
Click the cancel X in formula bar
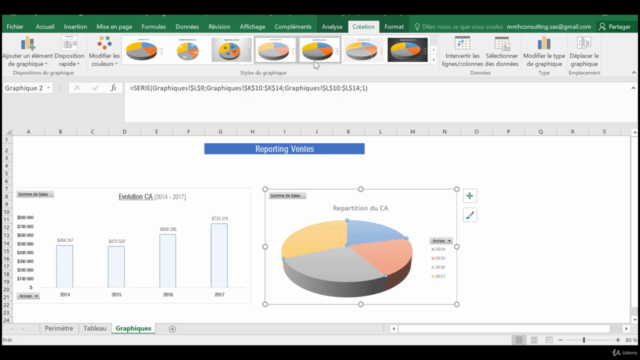click(x=77, y=88)
